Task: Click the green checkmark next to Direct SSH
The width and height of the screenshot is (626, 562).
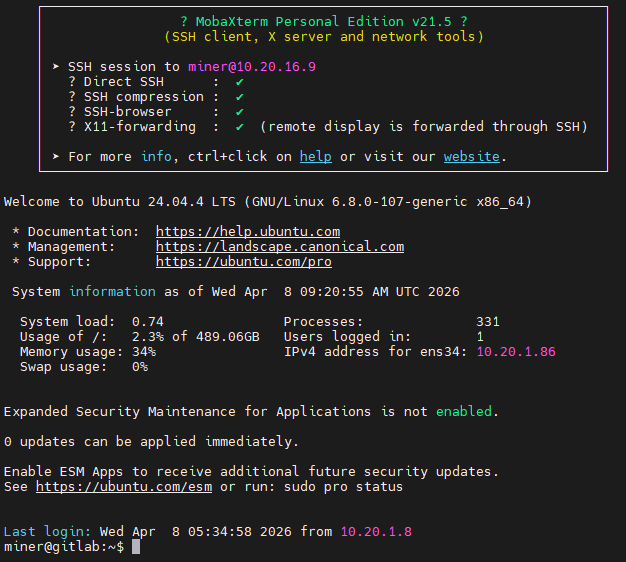Action: tap(240, 82)
